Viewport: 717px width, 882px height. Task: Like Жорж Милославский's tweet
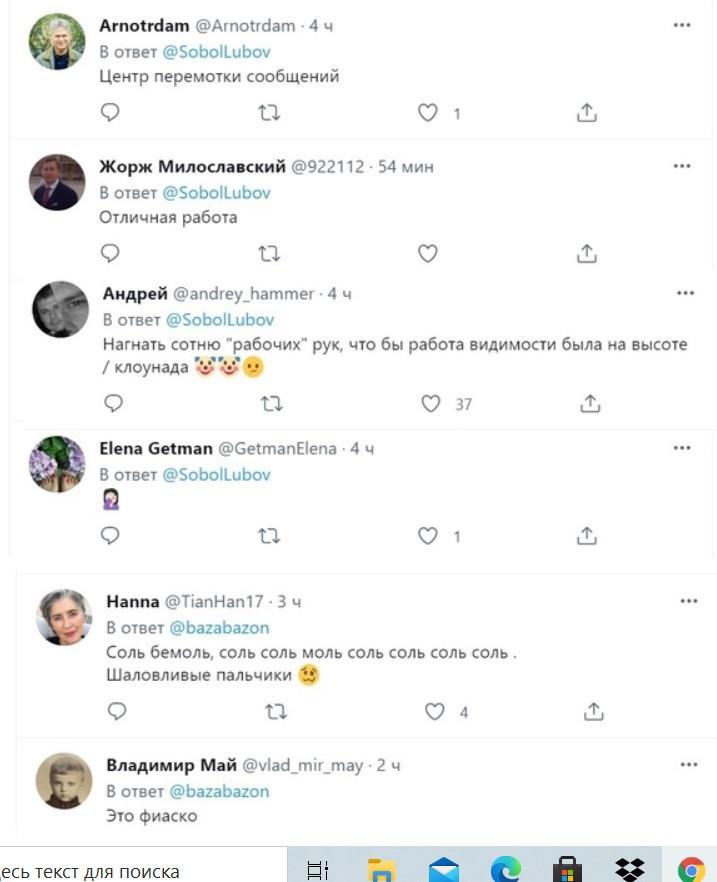point(428,253)
